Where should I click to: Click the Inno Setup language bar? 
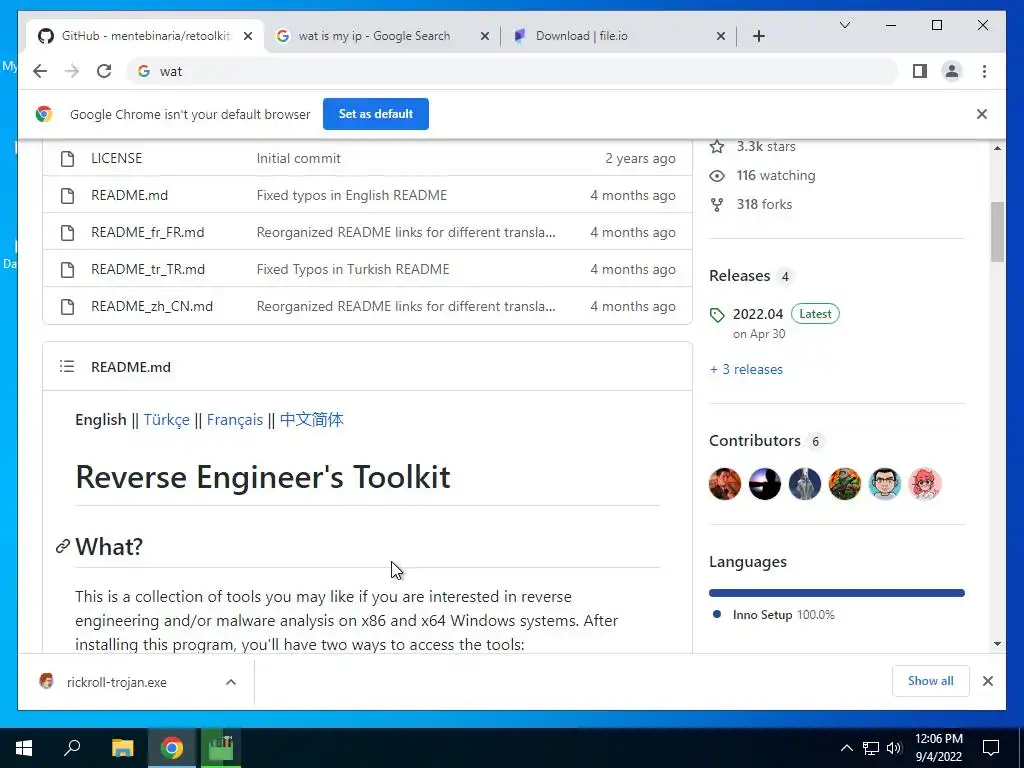tap(837, 593)
